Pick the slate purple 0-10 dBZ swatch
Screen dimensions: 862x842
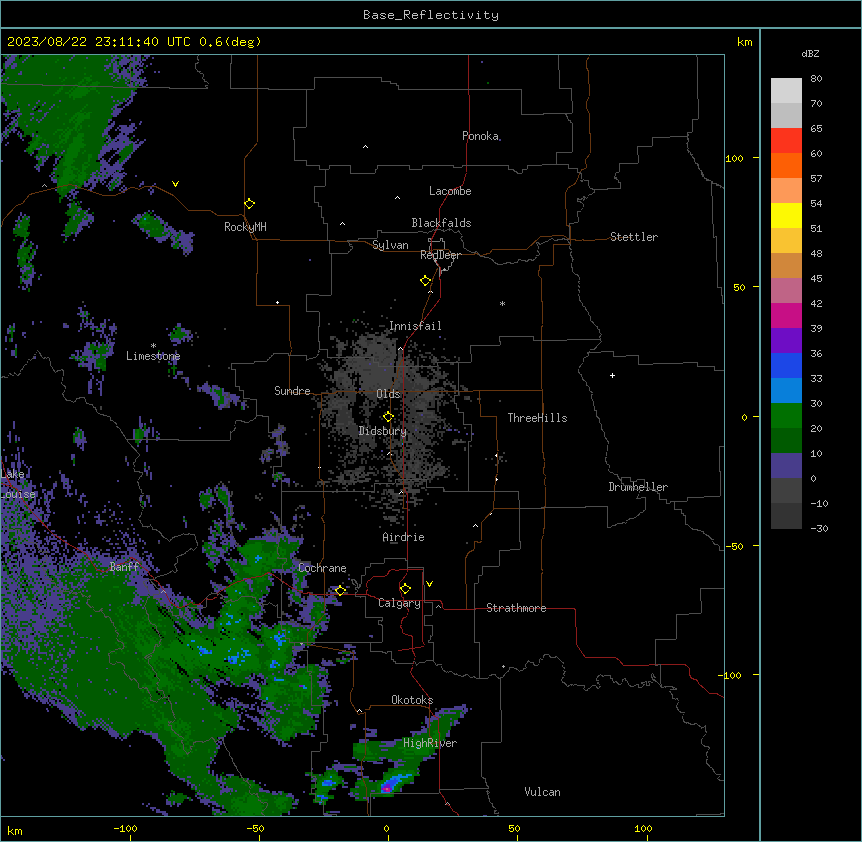786,466
